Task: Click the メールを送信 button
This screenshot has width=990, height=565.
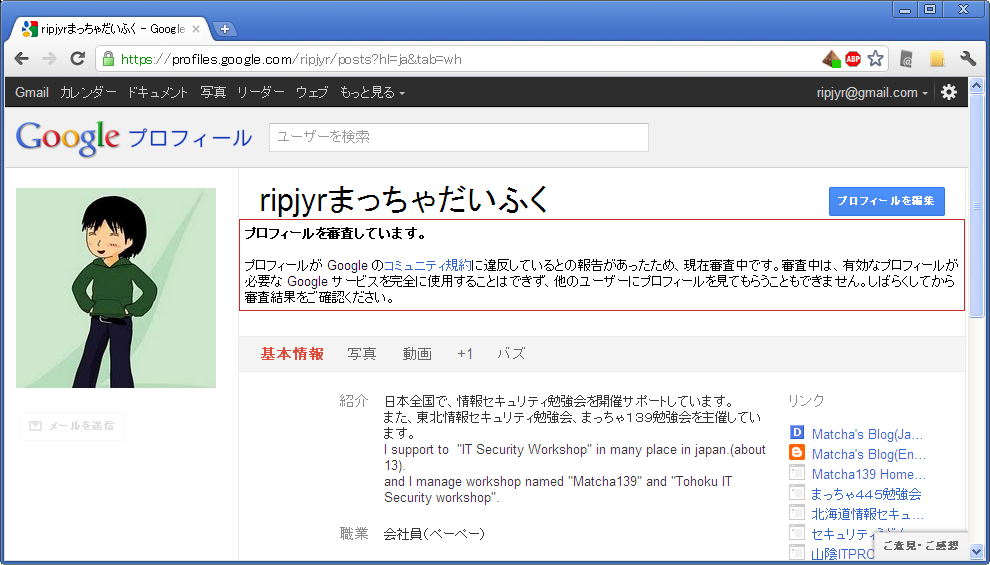Action: 73,426
